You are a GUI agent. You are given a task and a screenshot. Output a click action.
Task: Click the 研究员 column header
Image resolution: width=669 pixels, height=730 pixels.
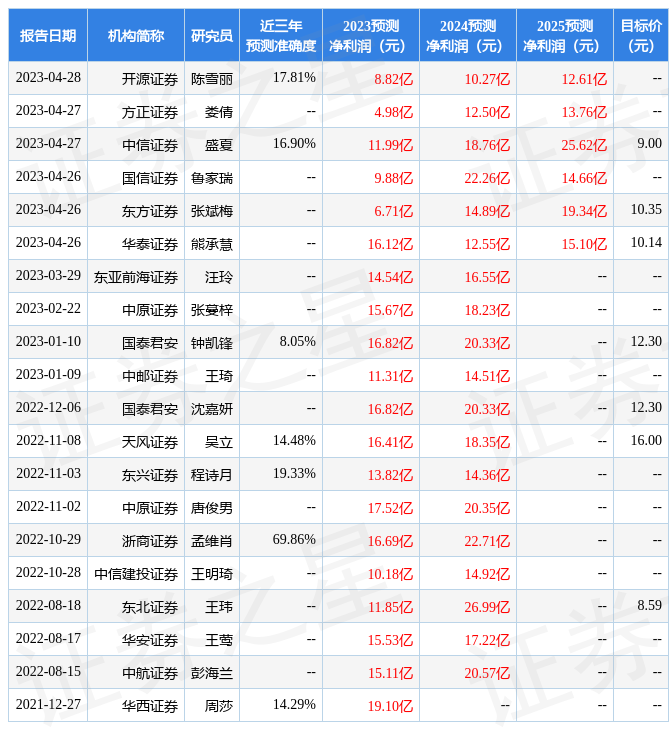pos(212,35)
